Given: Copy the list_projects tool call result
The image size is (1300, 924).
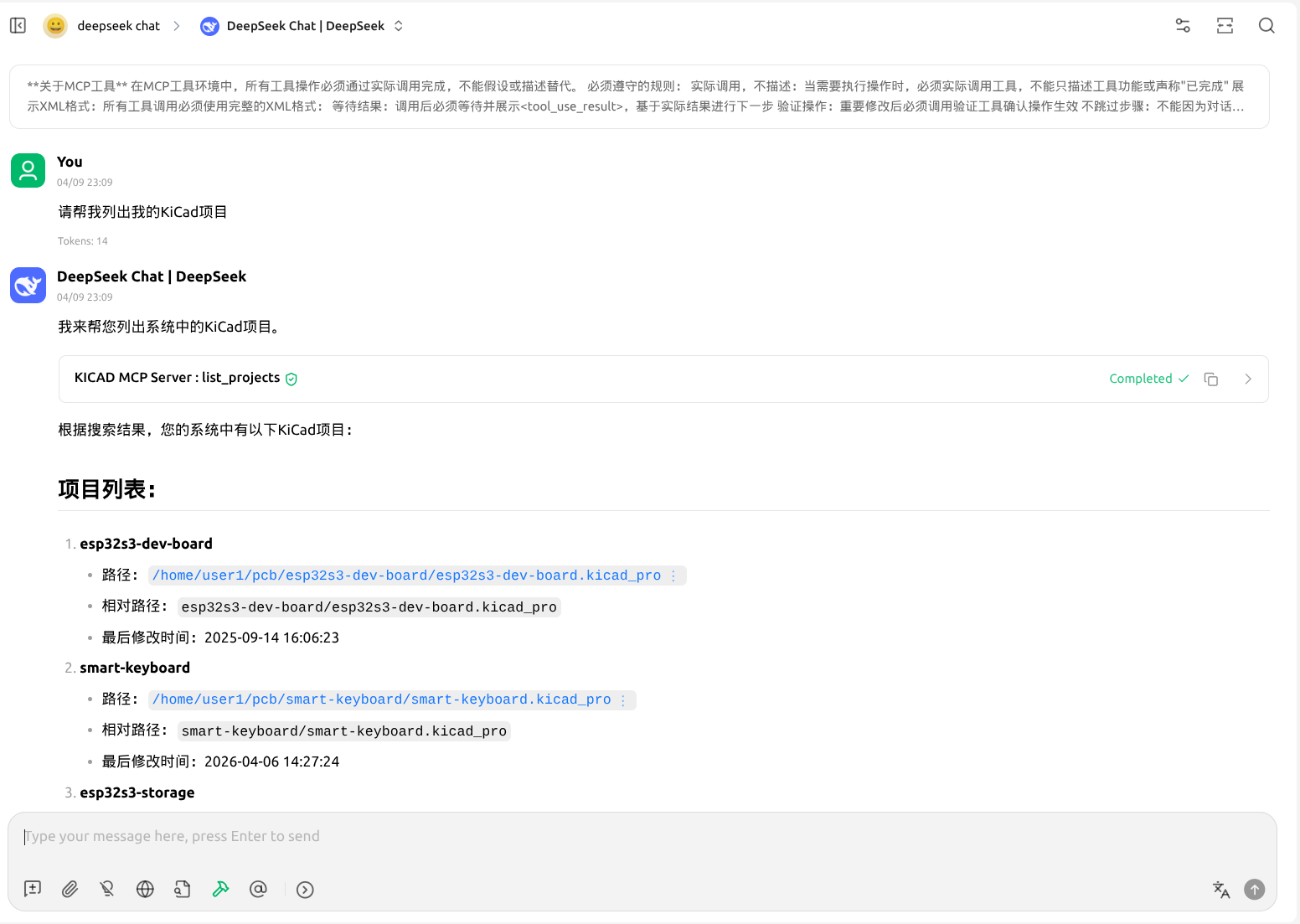Looking at the screenshot, I should pyautogui.click(x=1210, y=379).
